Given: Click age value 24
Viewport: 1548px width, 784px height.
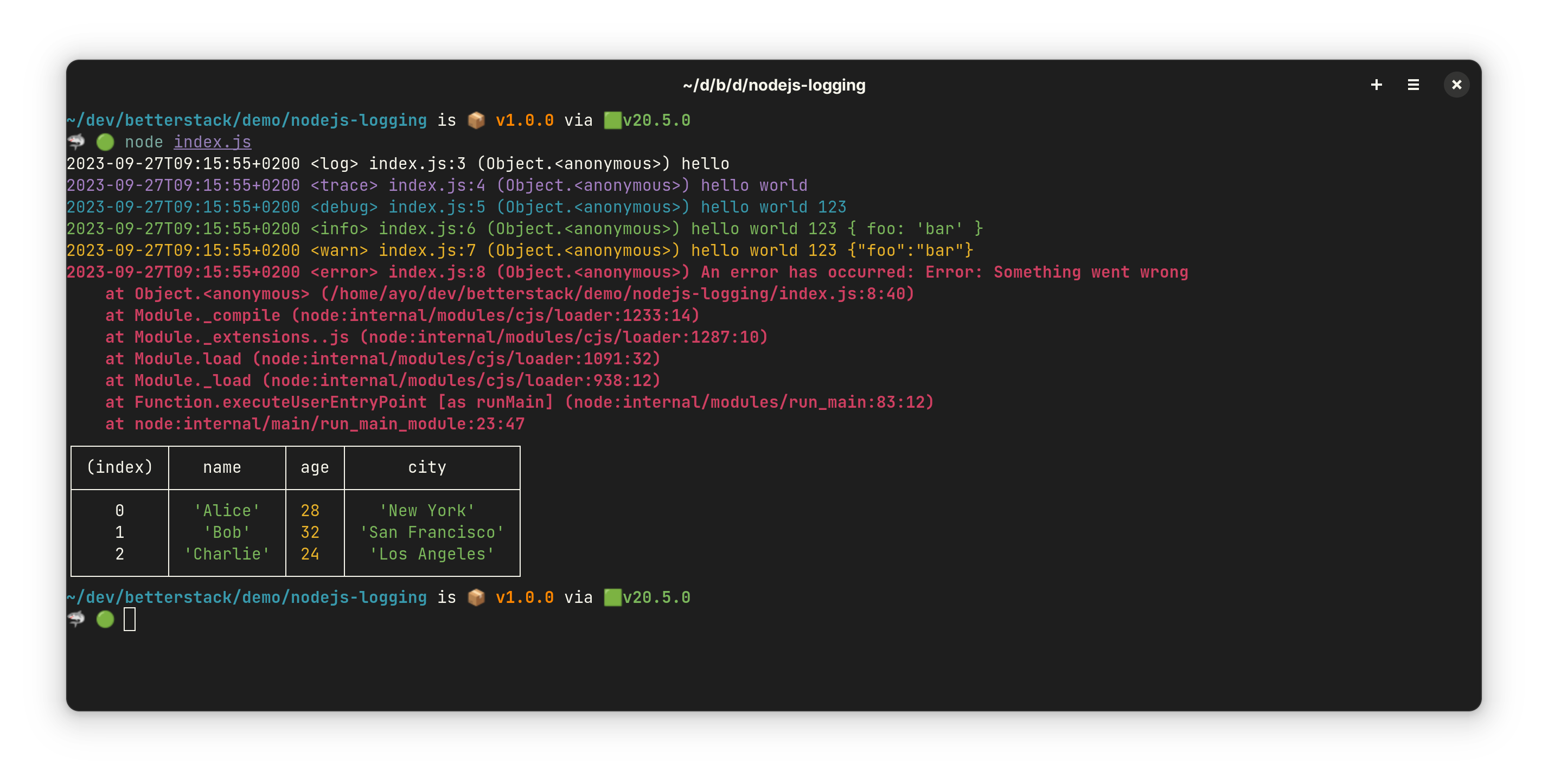Looking at the screenshot, I should coord(310,554).
